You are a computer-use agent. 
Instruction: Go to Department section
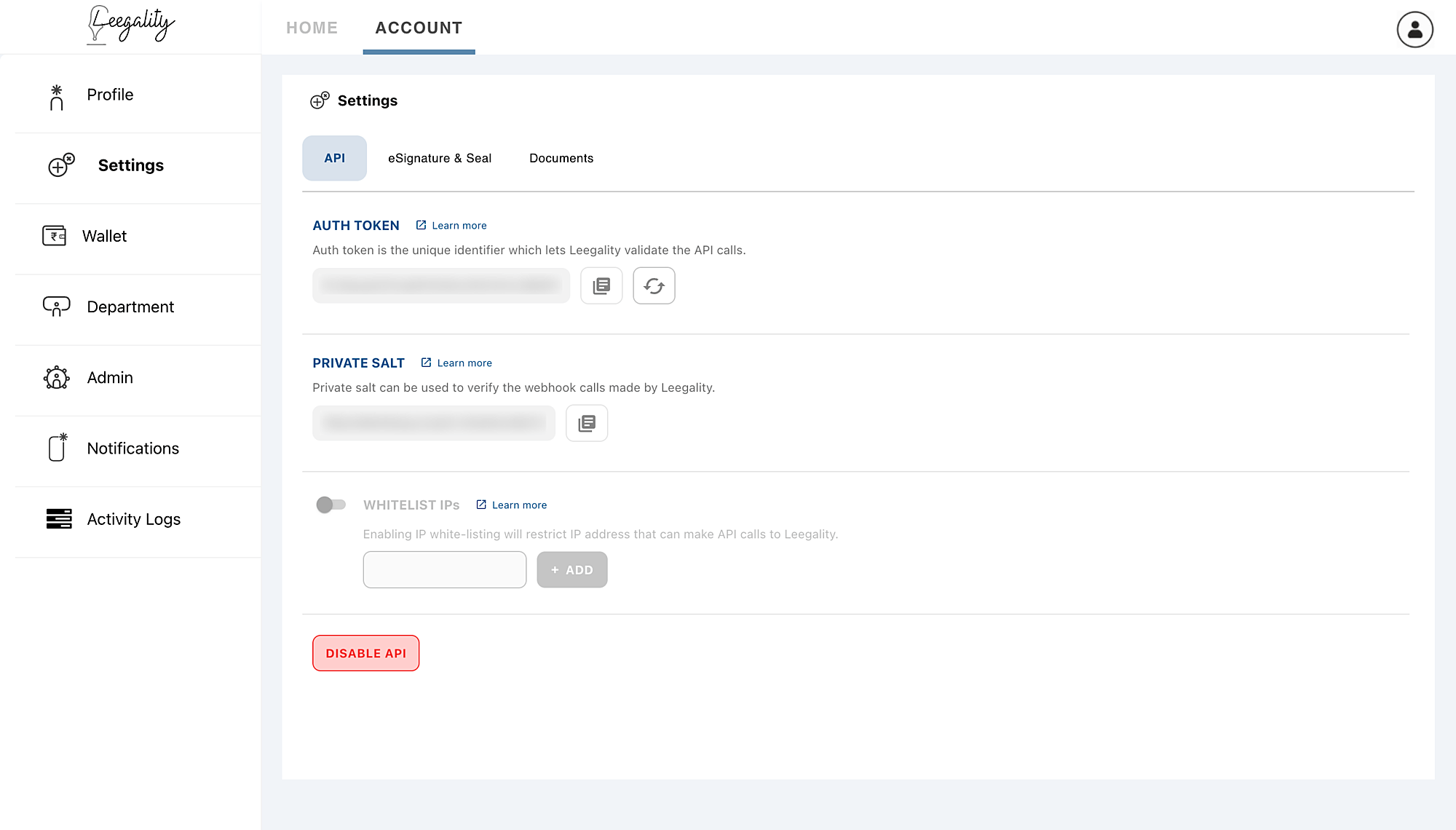(130, 307)
